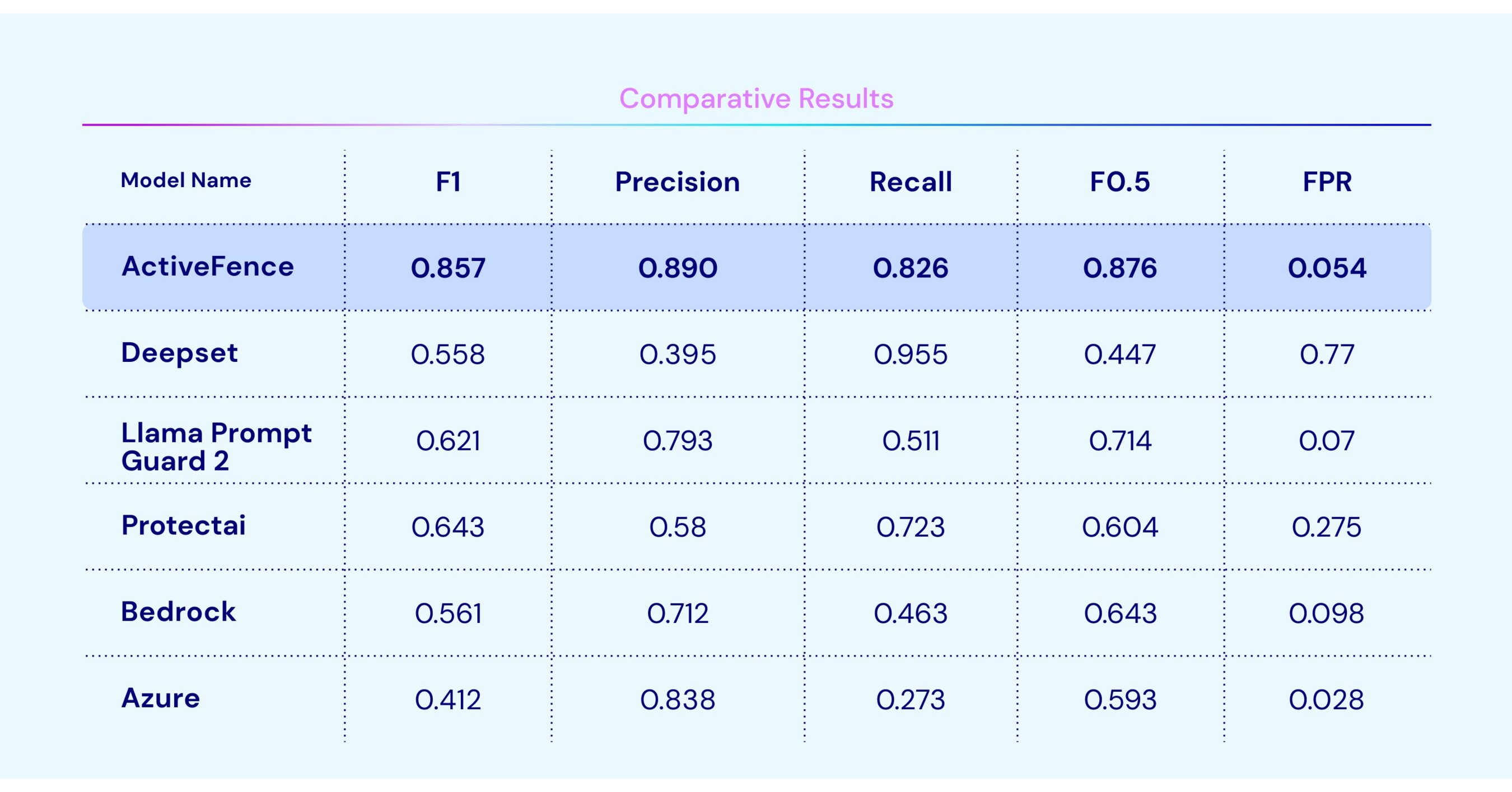1512x792 pixels.
Task: Select Protectai FPR value 0.275
Action: pos(1327,527)
